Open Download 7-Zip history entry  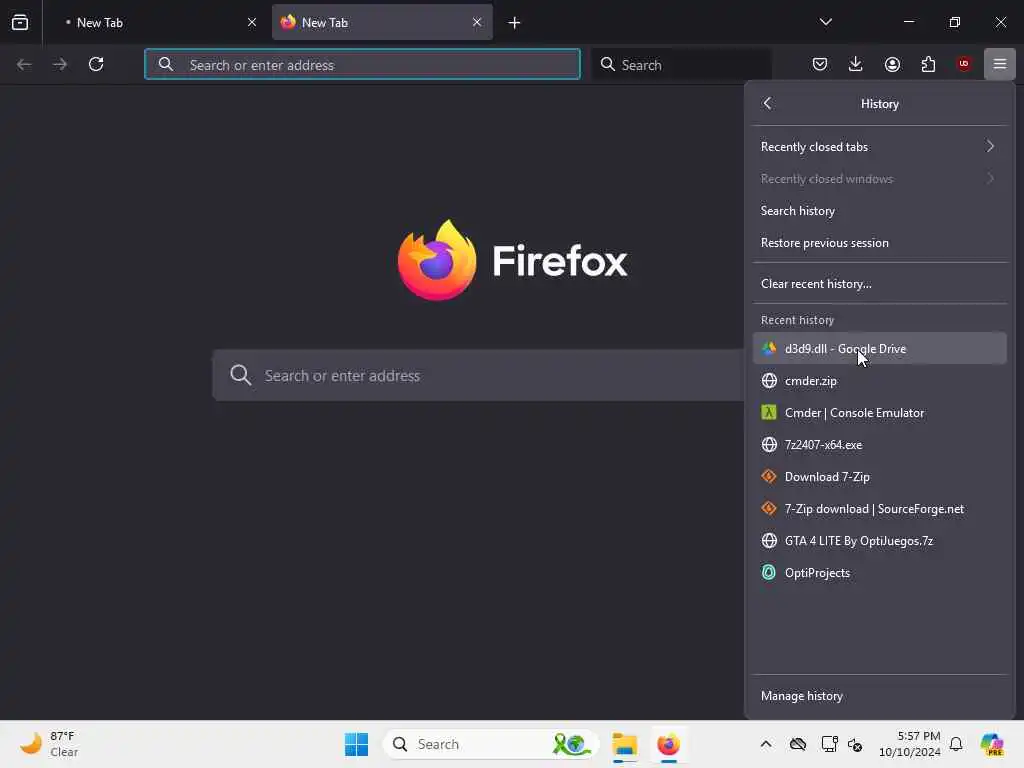[879, 477]
